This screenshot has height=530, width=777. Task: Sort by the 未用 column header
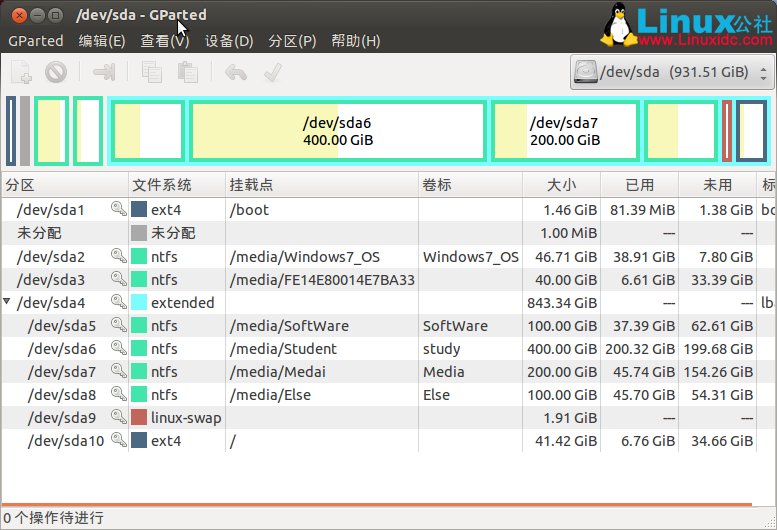tap(718, 185)
